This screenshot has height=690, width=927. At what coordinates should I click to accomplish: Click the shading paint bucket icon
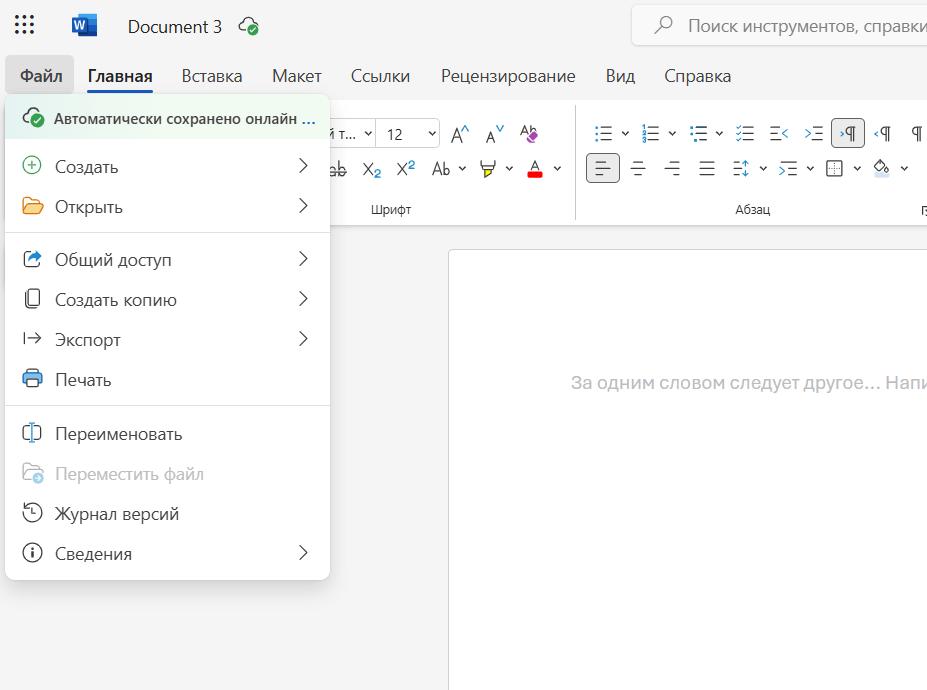click(881, 169)
